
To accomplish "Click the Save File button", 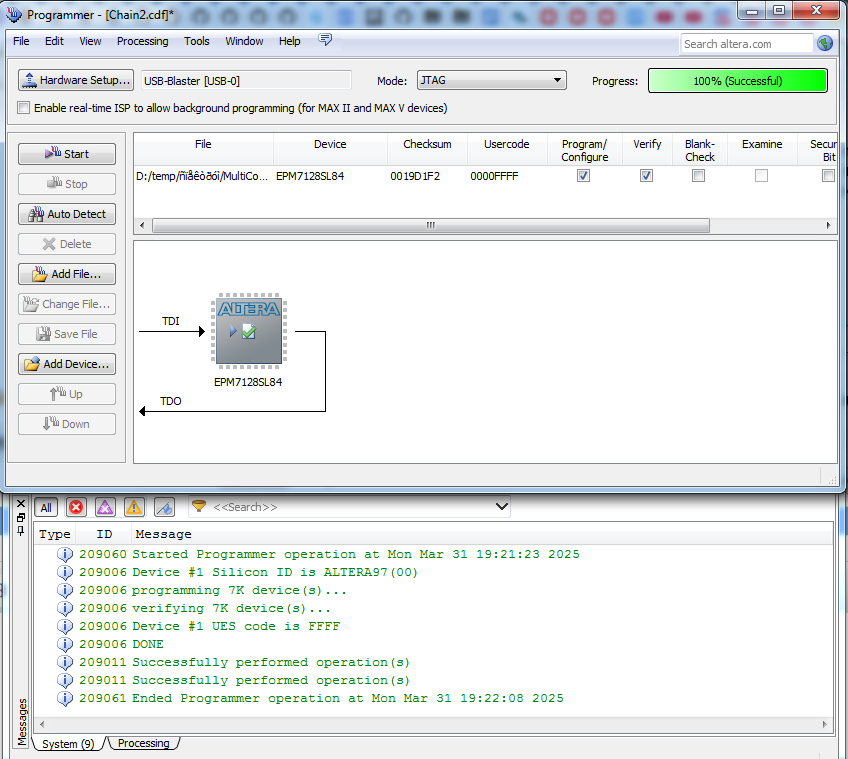I will [67, 334].
